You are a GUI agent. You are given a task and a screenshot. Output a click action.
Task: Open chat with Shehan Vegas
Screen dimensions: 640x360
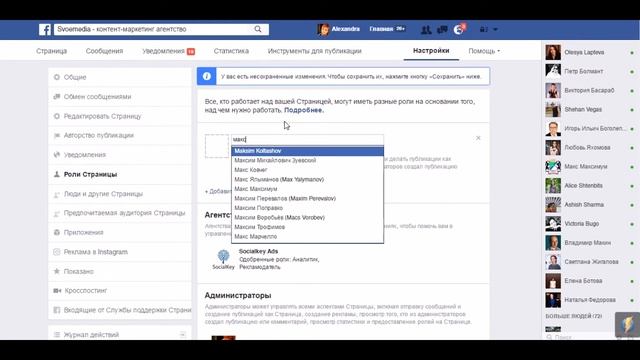click(x=590, y=109)
